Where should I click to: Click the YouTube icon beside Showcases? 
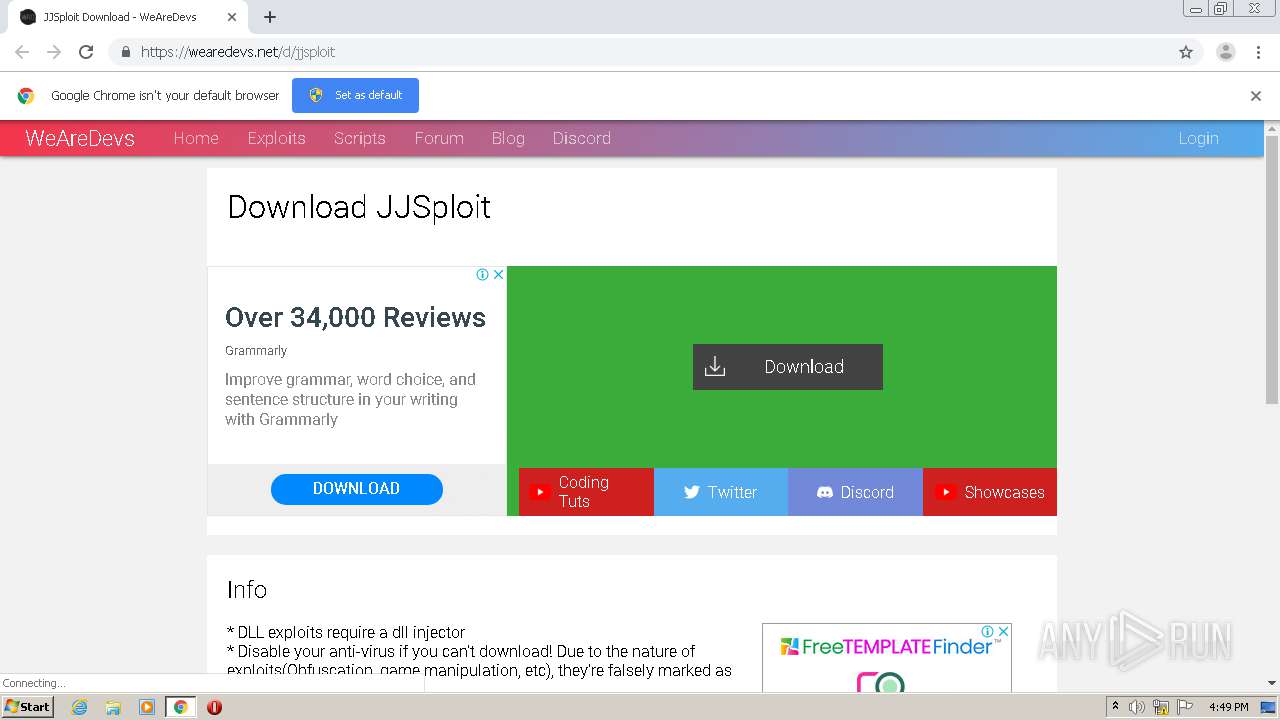[945, 492]
